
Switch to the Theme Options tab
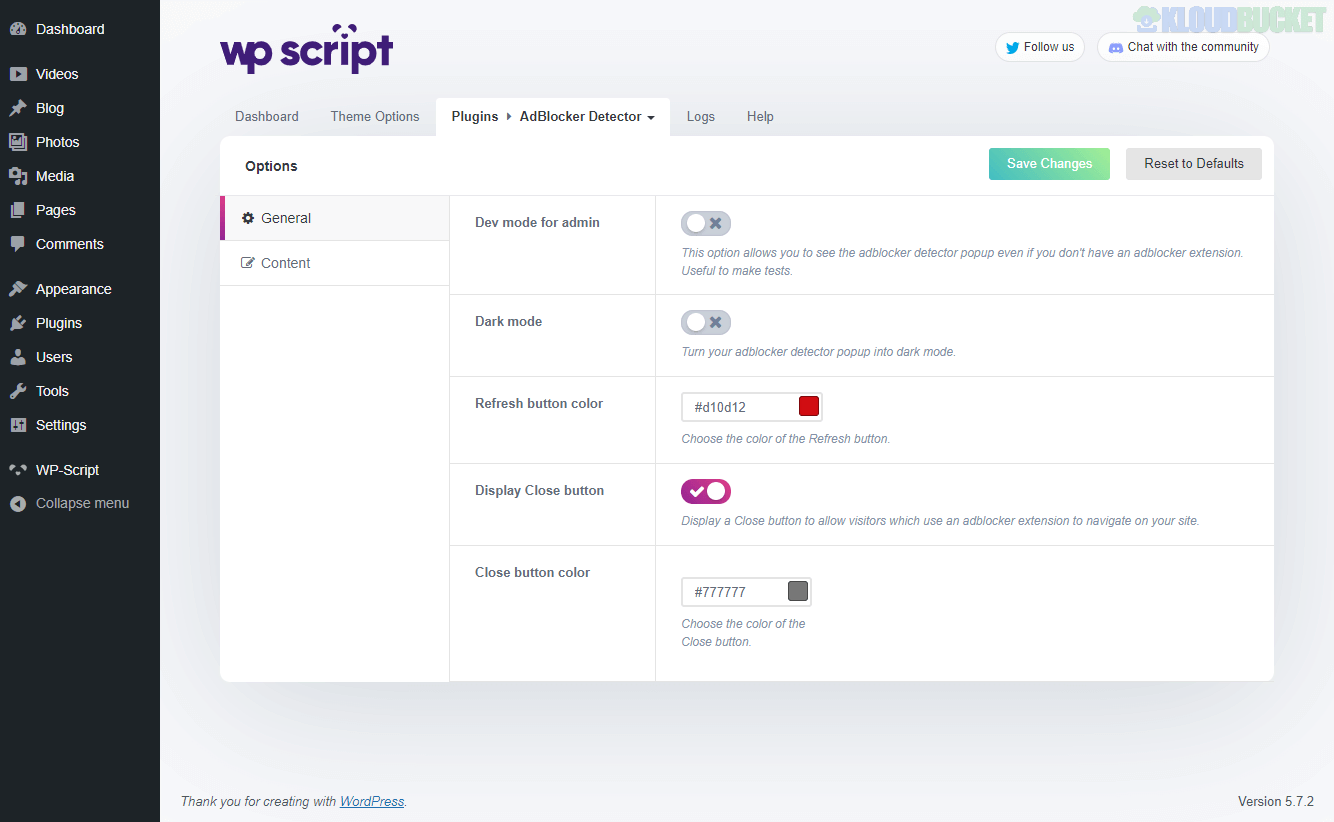coord(375,117)
